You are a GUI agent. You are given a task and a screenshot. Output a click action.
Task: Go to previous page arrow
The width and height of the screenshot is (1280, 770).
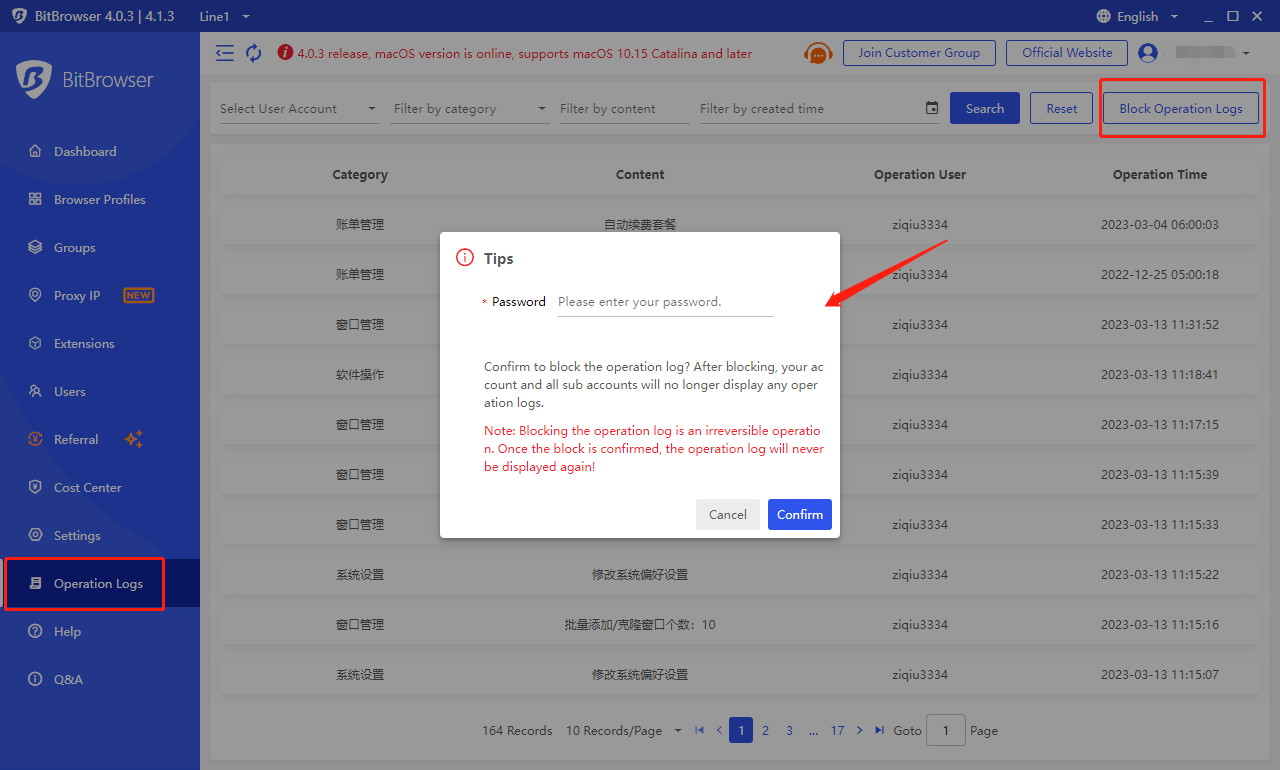719,731
